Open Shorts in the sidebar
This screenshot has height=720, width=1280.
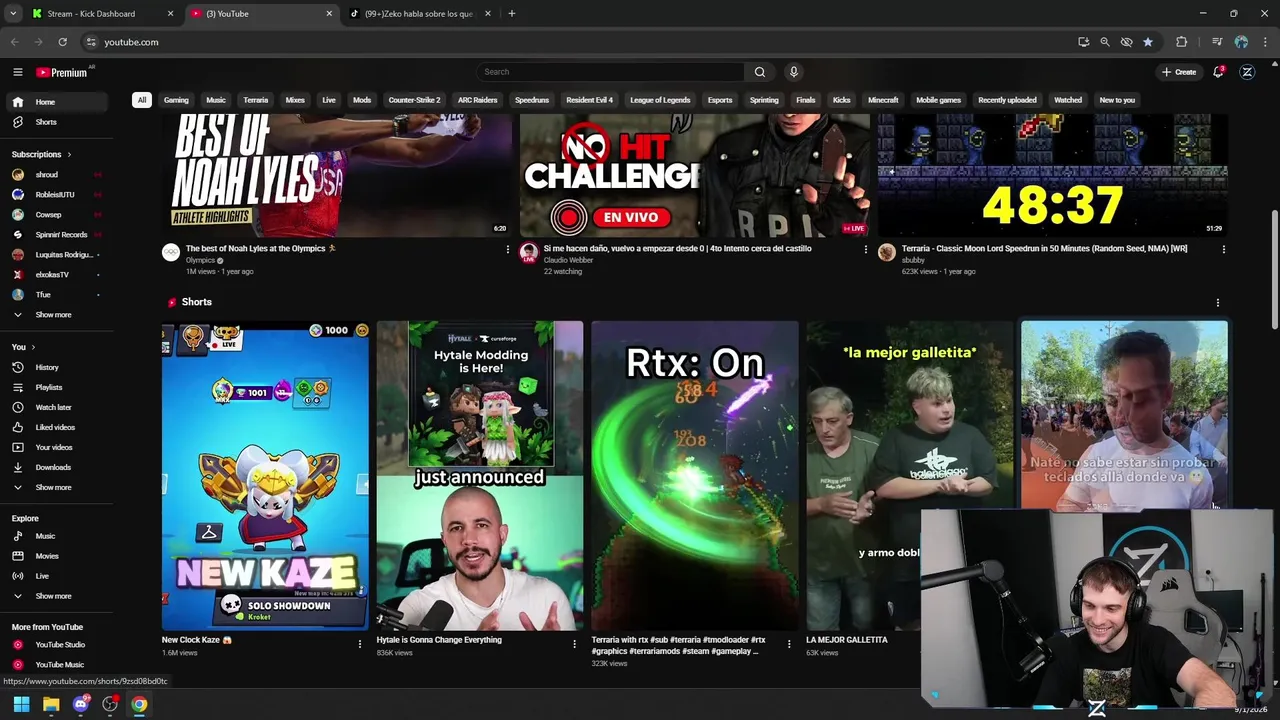[x=55, y=122]
